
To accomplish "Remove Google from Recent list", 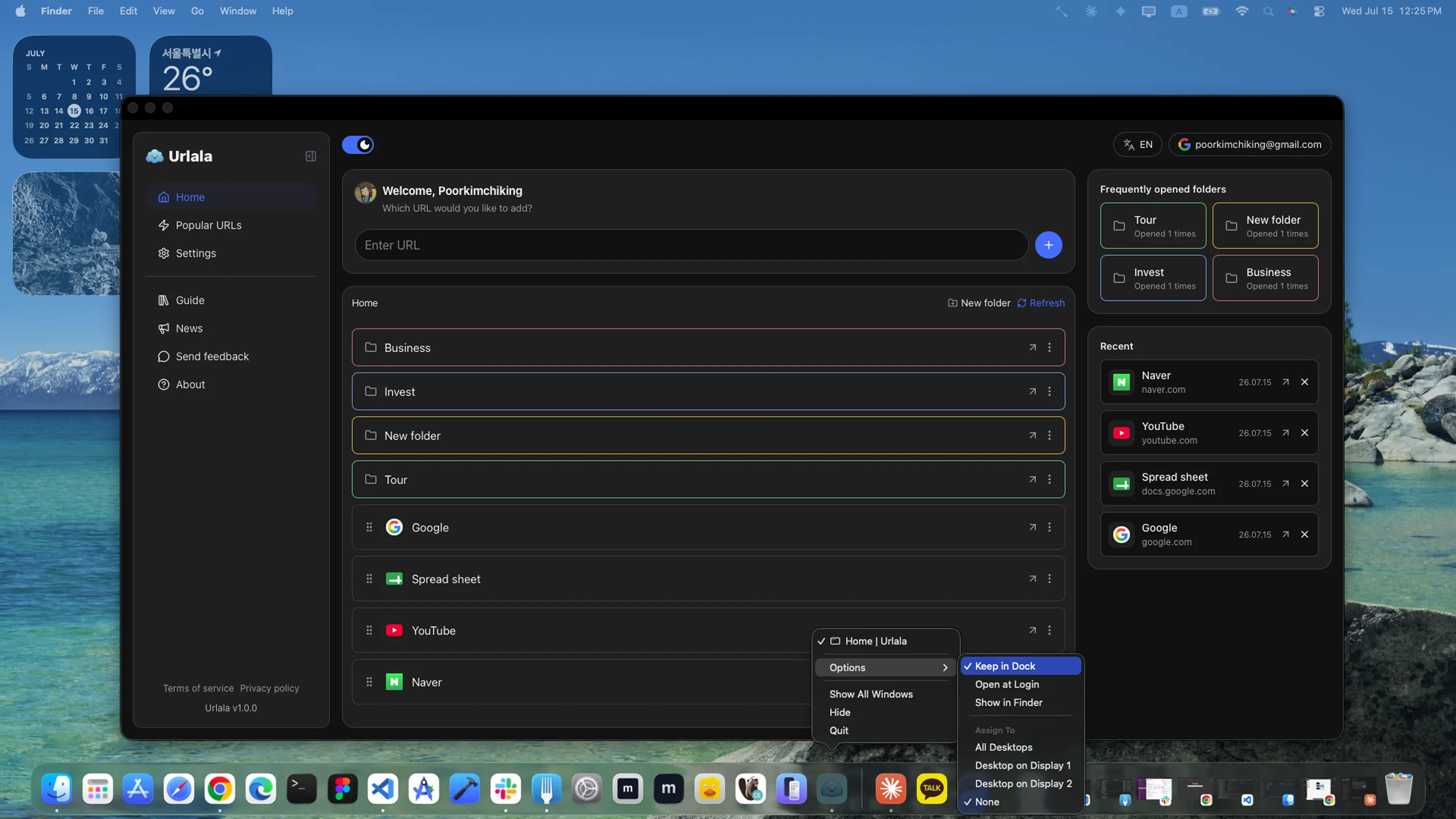I will tap(1304, 535).
